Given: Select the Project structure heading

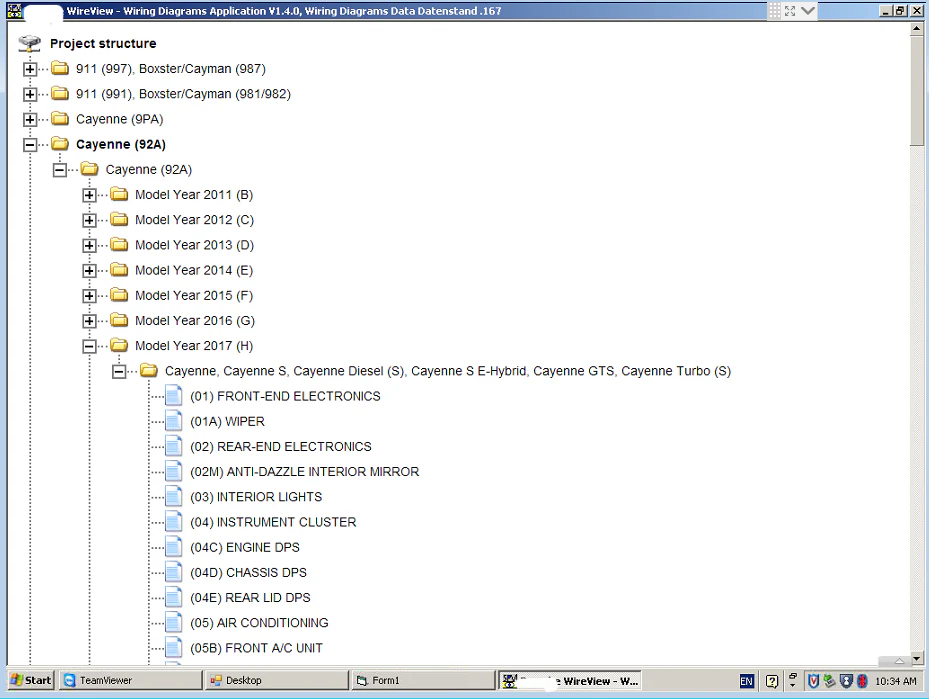Looking at the screenshot, I should click(103, 43).
